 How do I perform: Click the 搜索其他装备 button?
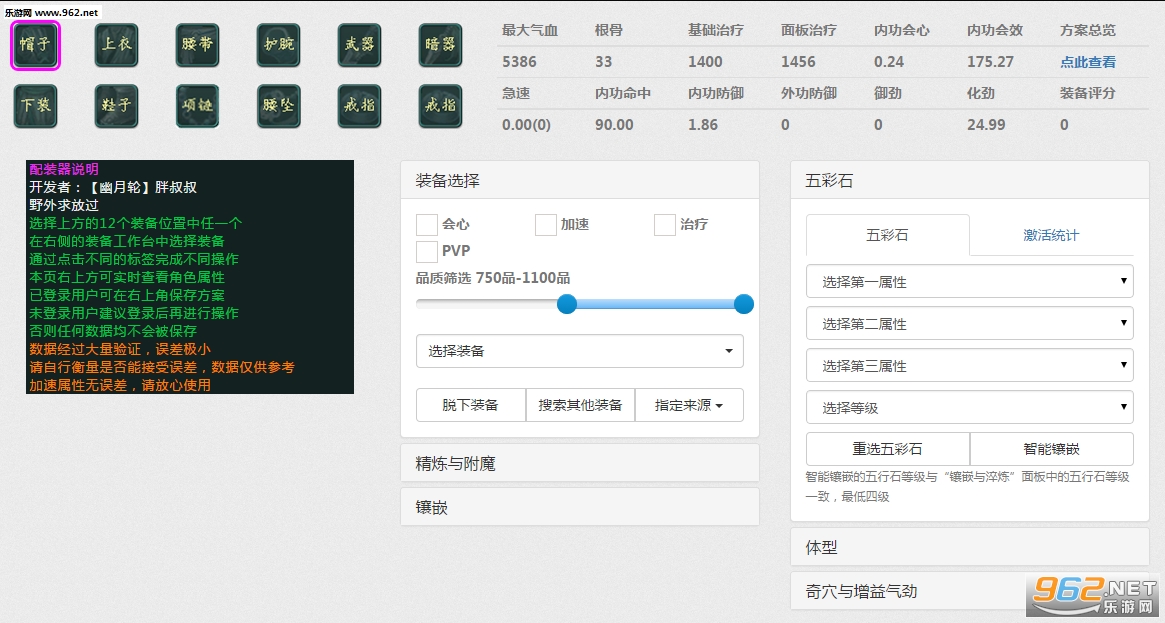point(580,405)
